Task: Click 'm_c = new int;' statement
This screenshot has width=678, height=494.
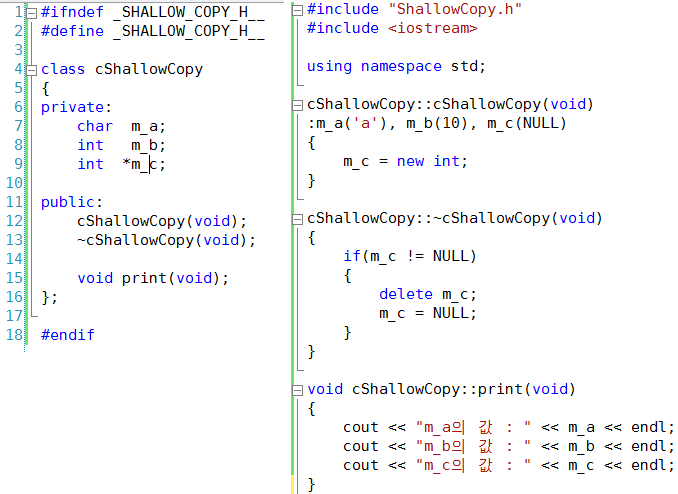Action: pyautogui.click(x=405, y=161)
